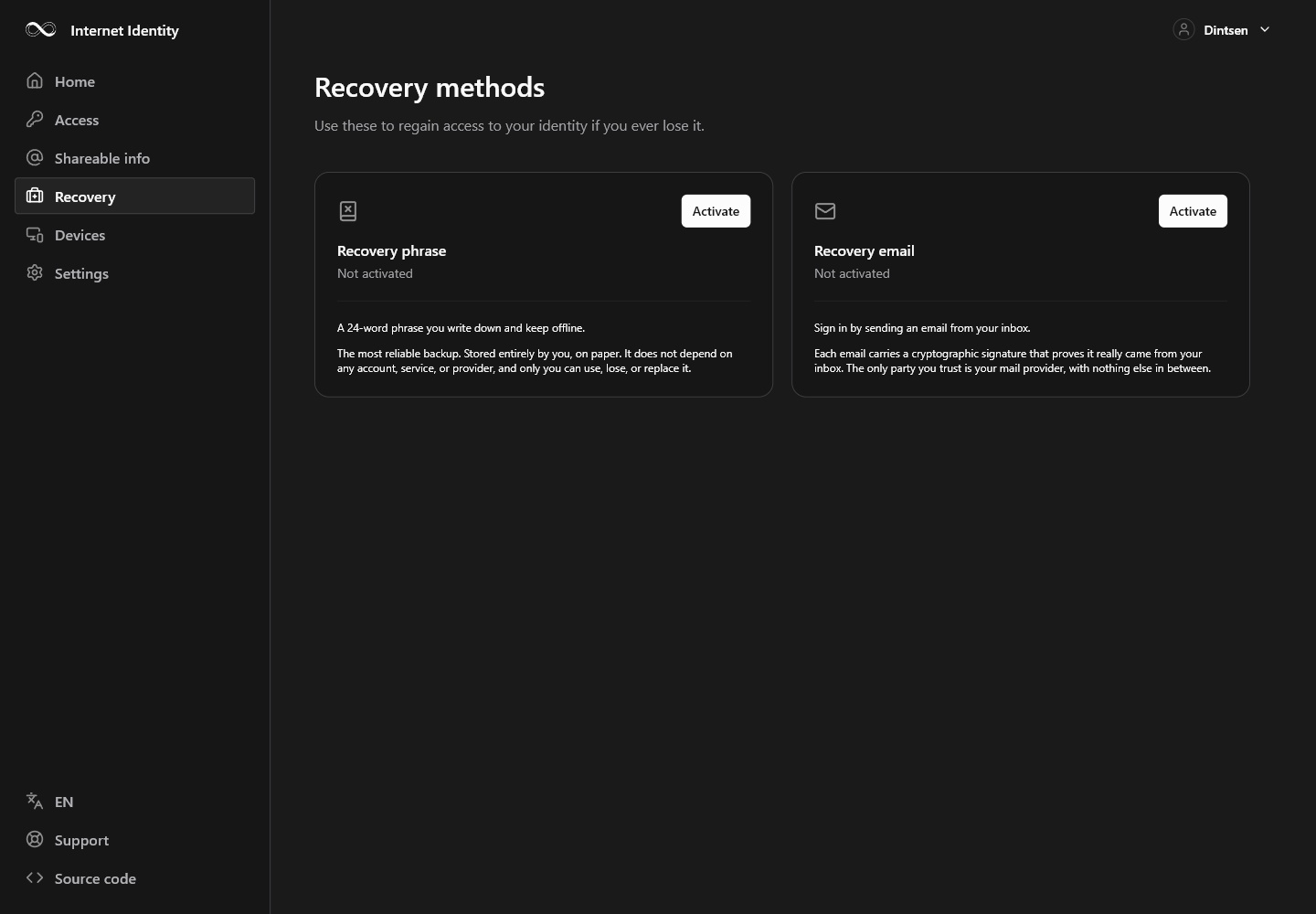The image size is (1316, 914).
Task: Open the Devices menu item
Action: [x=134, y=235]
